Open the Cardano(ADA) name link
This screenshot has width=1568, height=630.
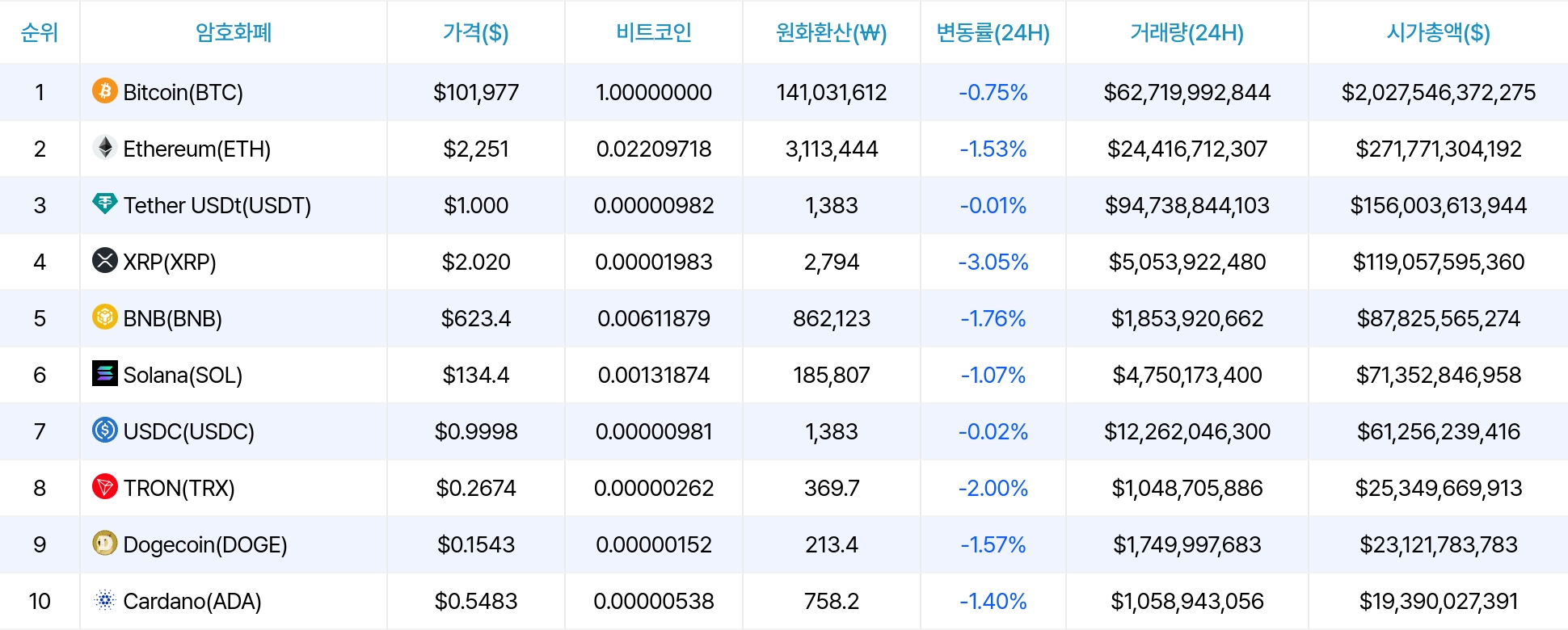192,601
